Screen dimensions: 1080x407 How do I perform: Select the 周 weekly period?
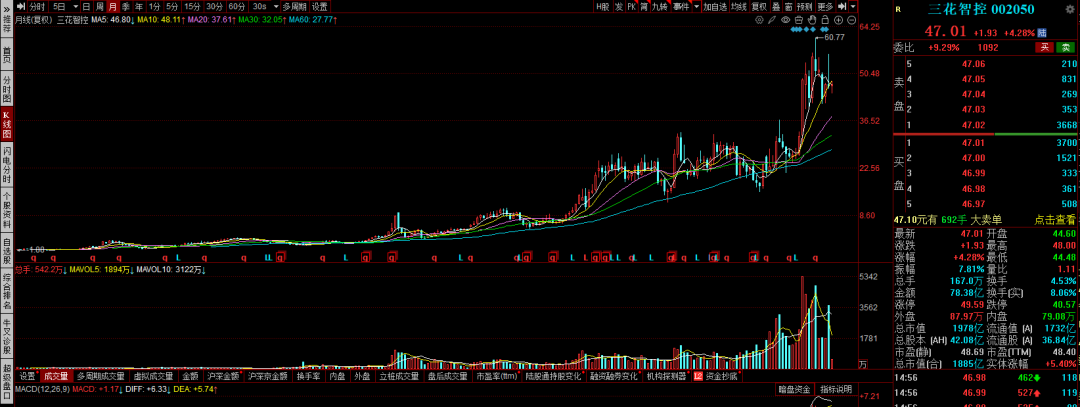tap(99, 6)
